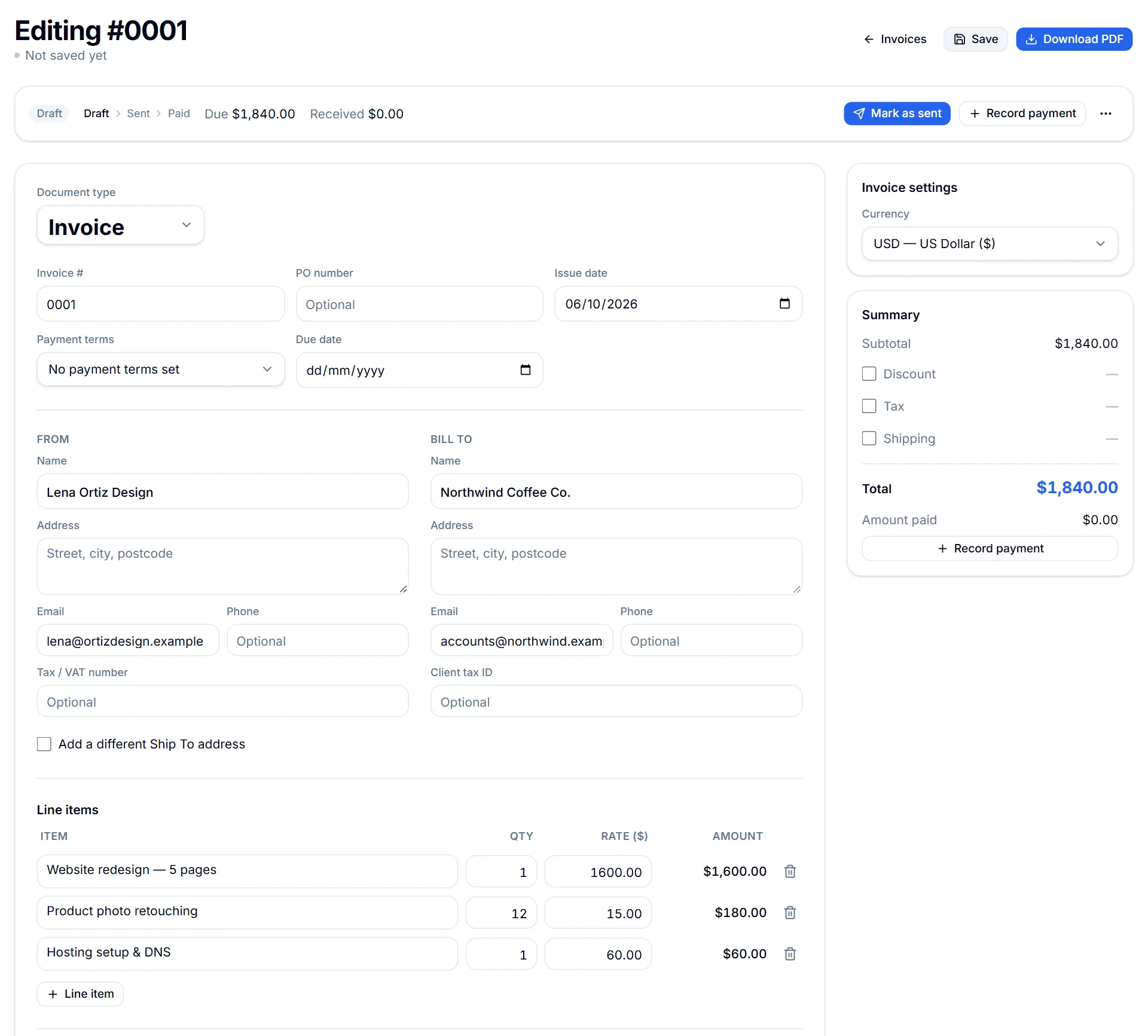Record payment in the Summary panel
The height and width of the screenshot is (1036, 1148).
(990, 549)
